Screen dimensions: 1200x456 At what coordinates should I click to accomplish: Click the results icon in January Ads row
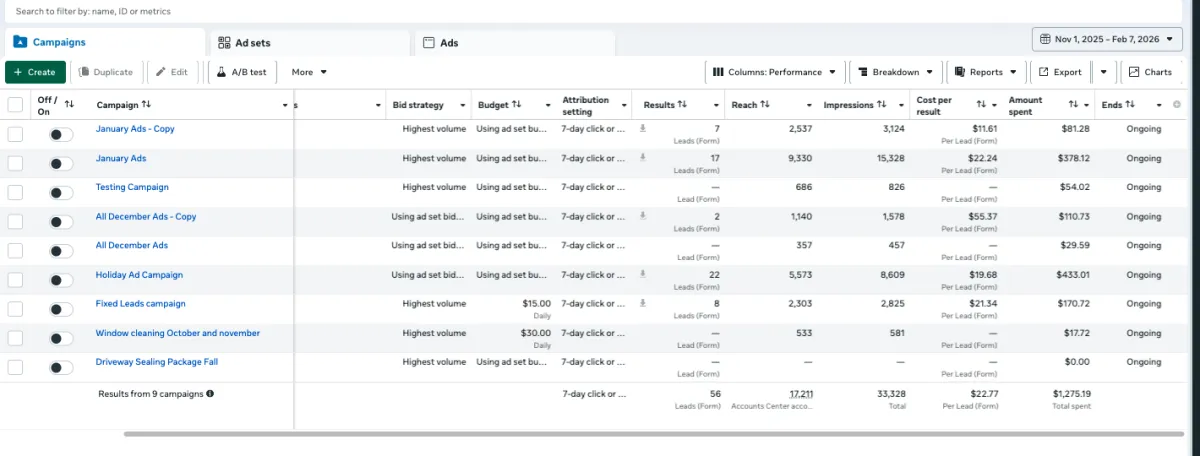pos(643,157)
